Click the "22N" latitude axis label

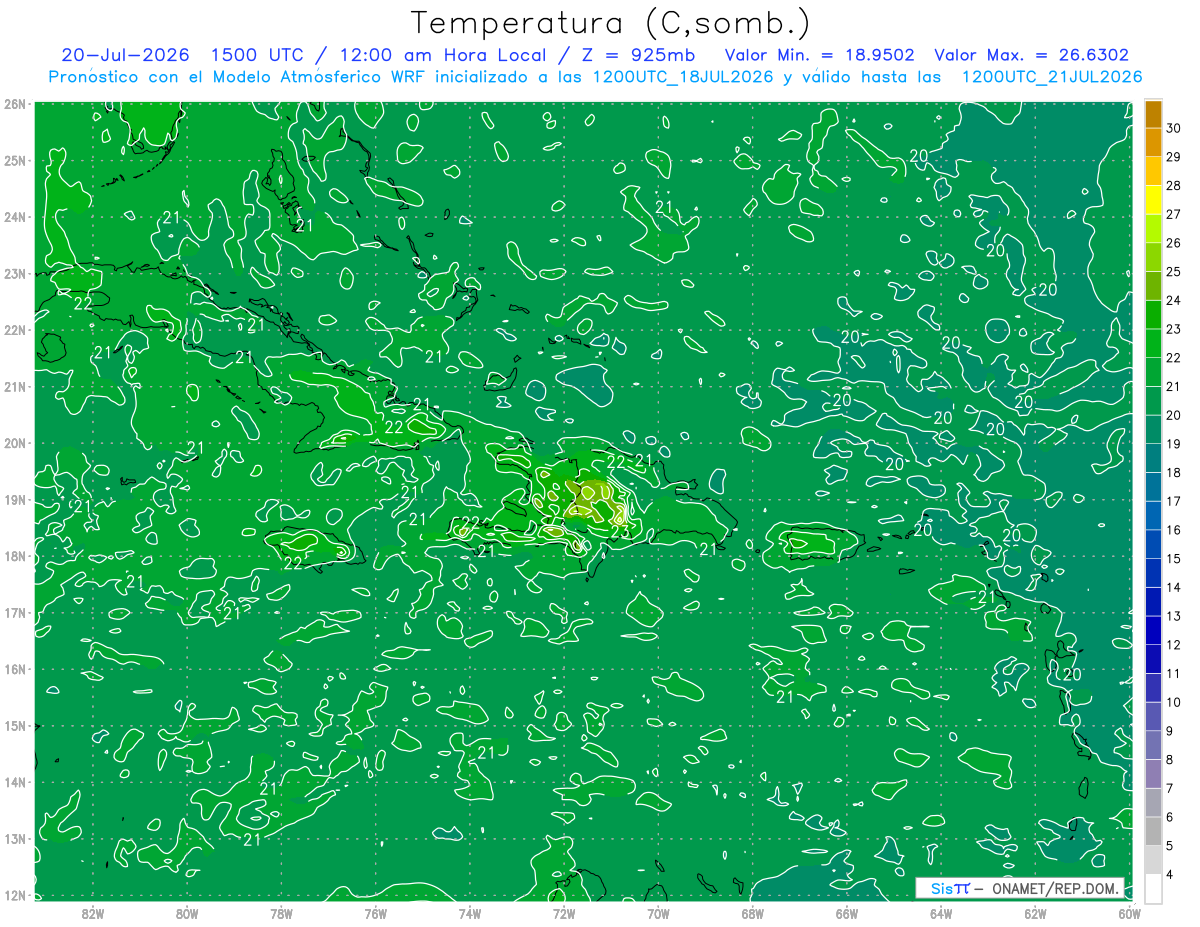coord(14,329)
